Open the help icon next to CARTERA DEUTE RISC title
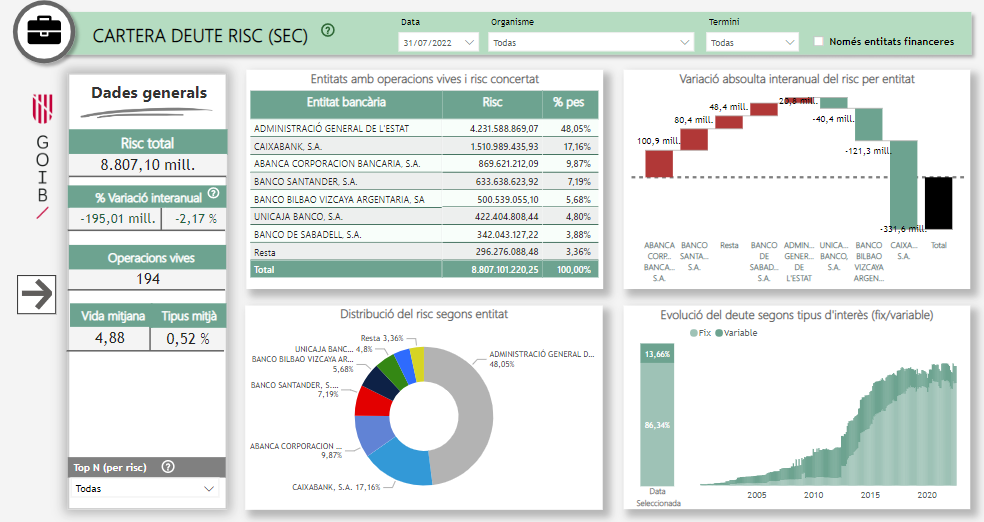 tap(328, 30)
